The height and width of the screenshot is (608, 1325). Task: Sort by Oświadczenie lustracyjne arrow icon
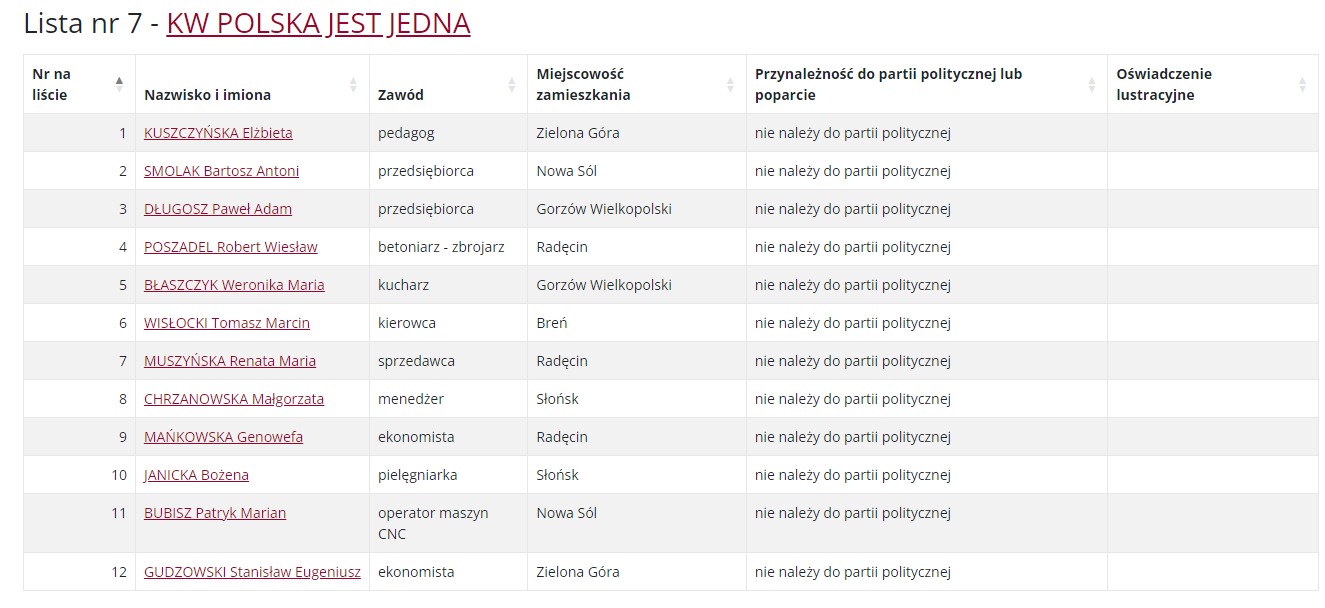pos(1302,85)
